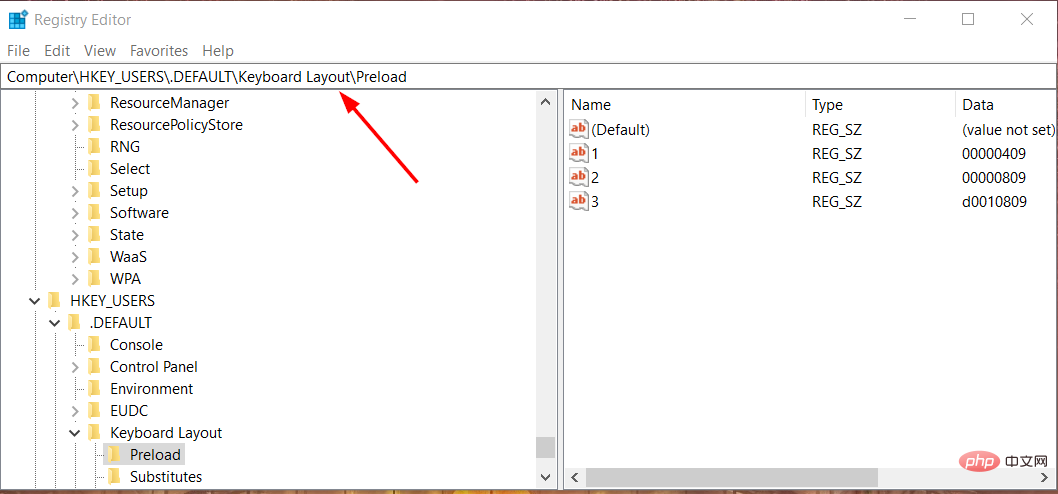Collapse the .DEFAULT key
The image size is (1058, 494).
point(55,323)
